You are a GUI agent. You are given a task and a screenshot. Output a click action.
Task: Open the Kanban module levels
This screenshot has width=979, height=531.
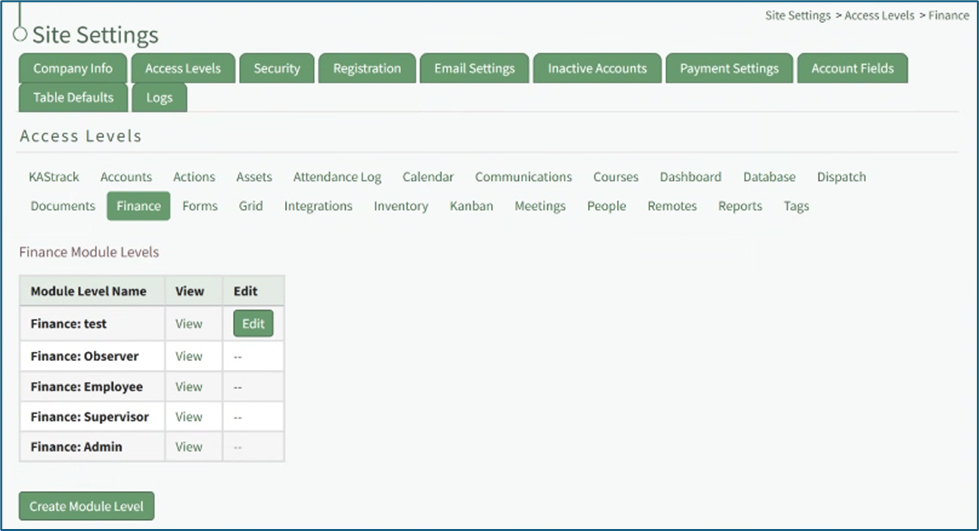(x=471, y=206)
